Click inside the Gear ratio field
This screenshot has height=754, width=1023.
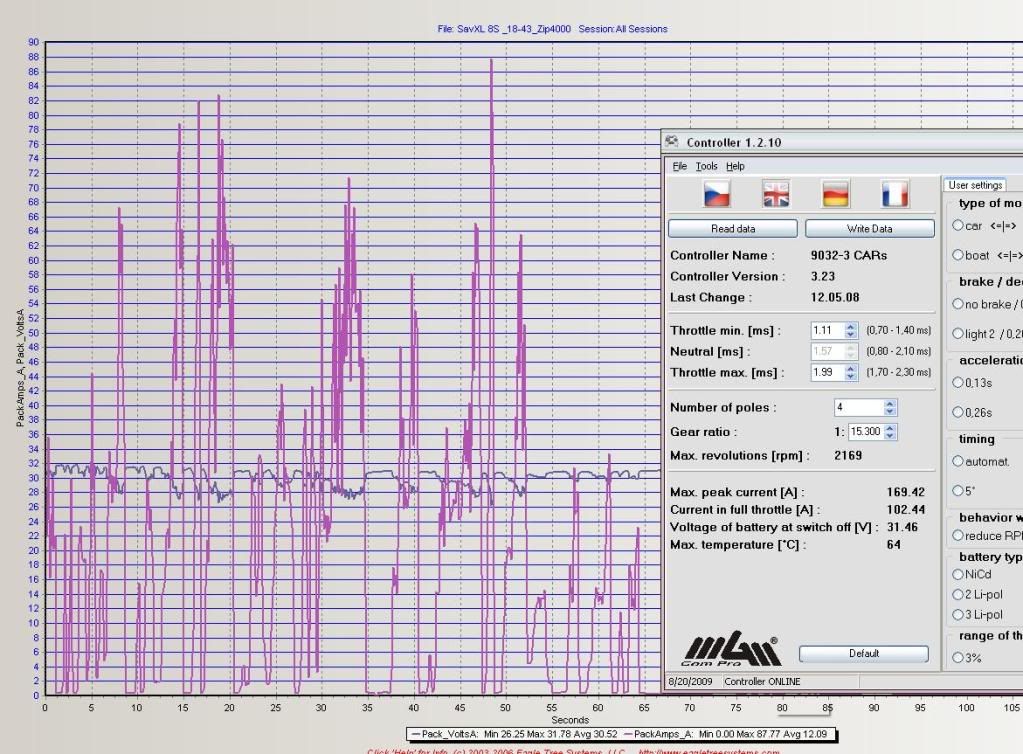865,432
